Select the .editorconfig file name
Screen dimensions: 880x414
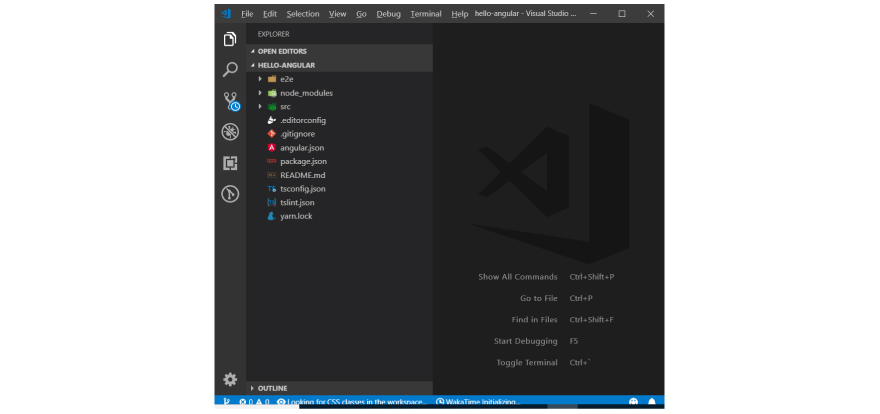coord(303,120)
